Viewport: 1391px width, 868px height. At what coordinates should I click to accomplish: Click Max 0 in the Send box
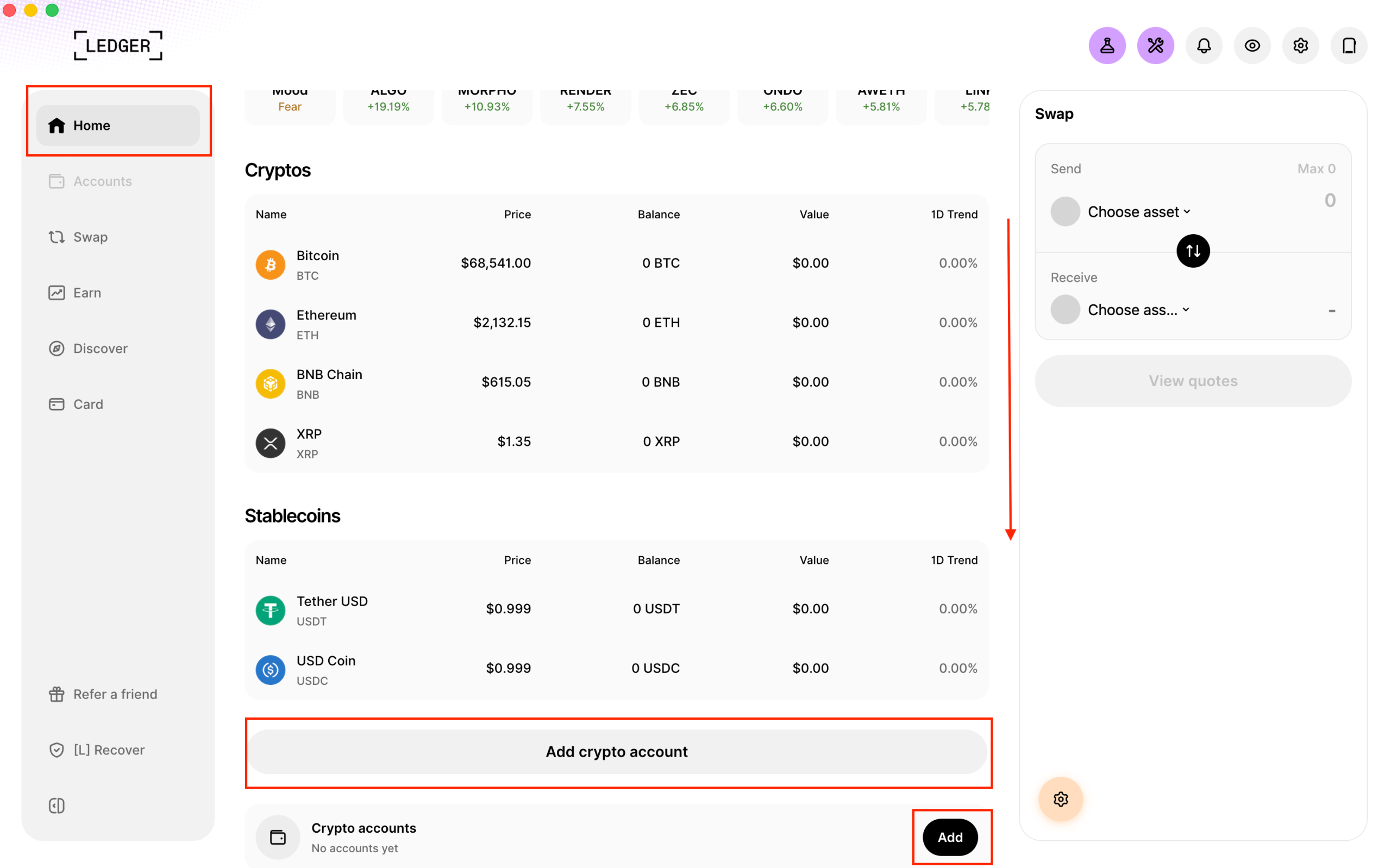coord(1317,169)
